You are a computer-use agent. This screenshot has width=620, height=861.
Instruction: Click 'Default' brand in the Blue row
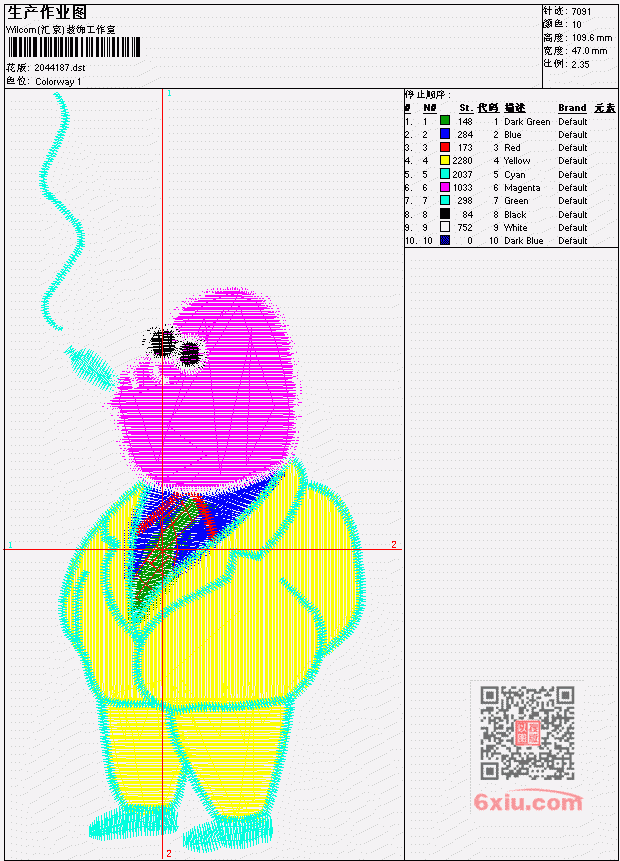click(573, 135)
